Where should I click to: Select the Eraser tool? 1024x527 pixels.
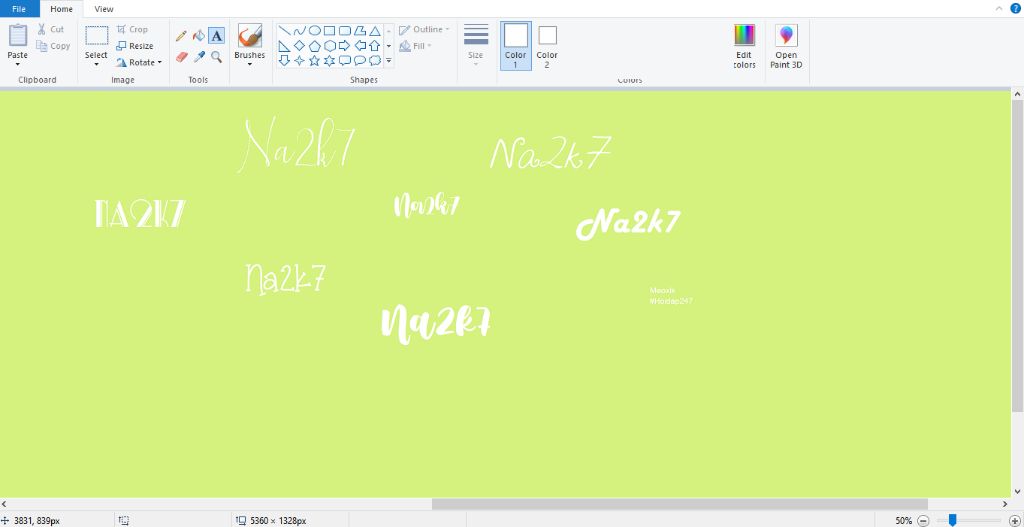click(x=181, y=57)
